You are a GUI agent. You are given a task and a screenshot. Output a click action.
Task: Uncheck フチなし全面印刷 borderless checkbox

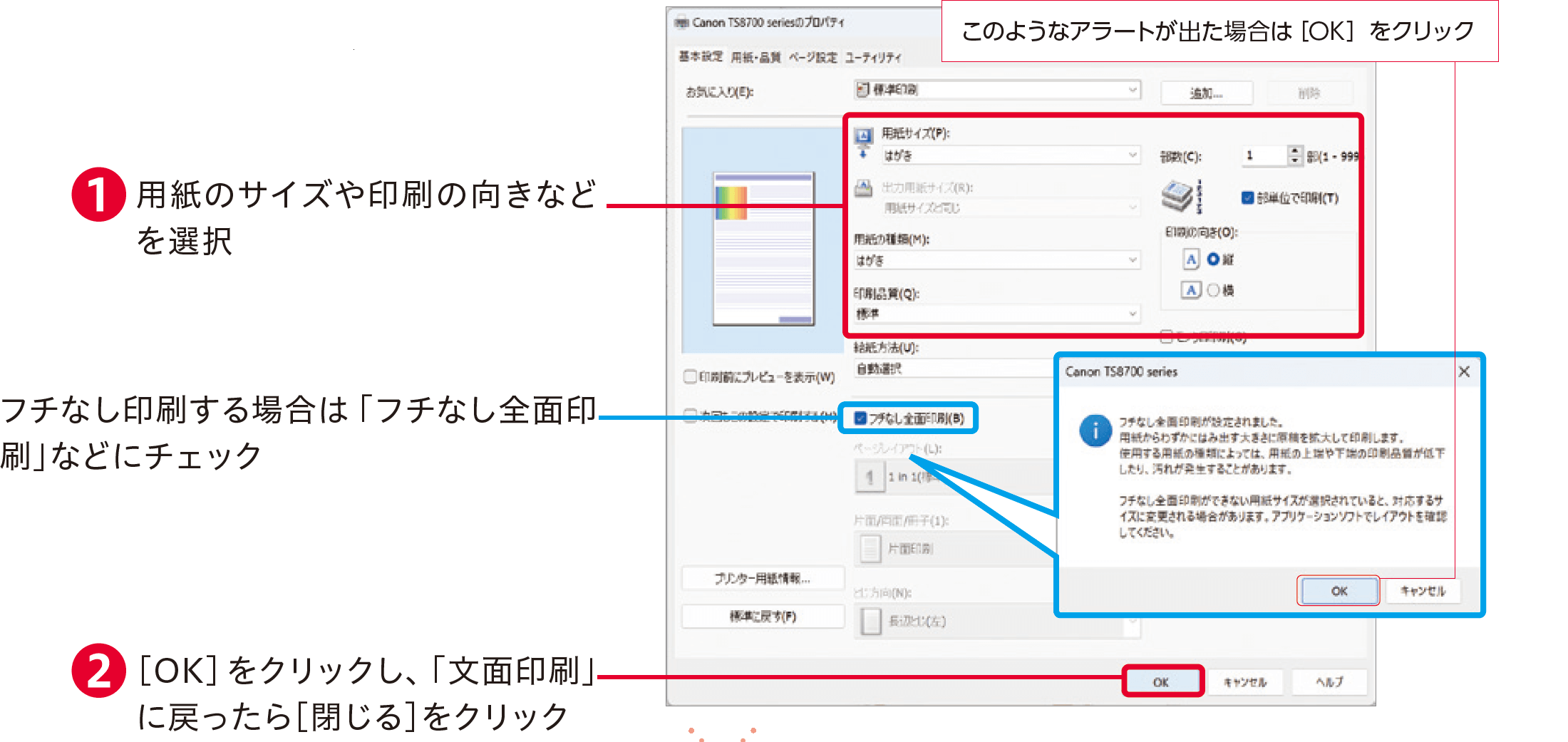(x=860, y=418)
